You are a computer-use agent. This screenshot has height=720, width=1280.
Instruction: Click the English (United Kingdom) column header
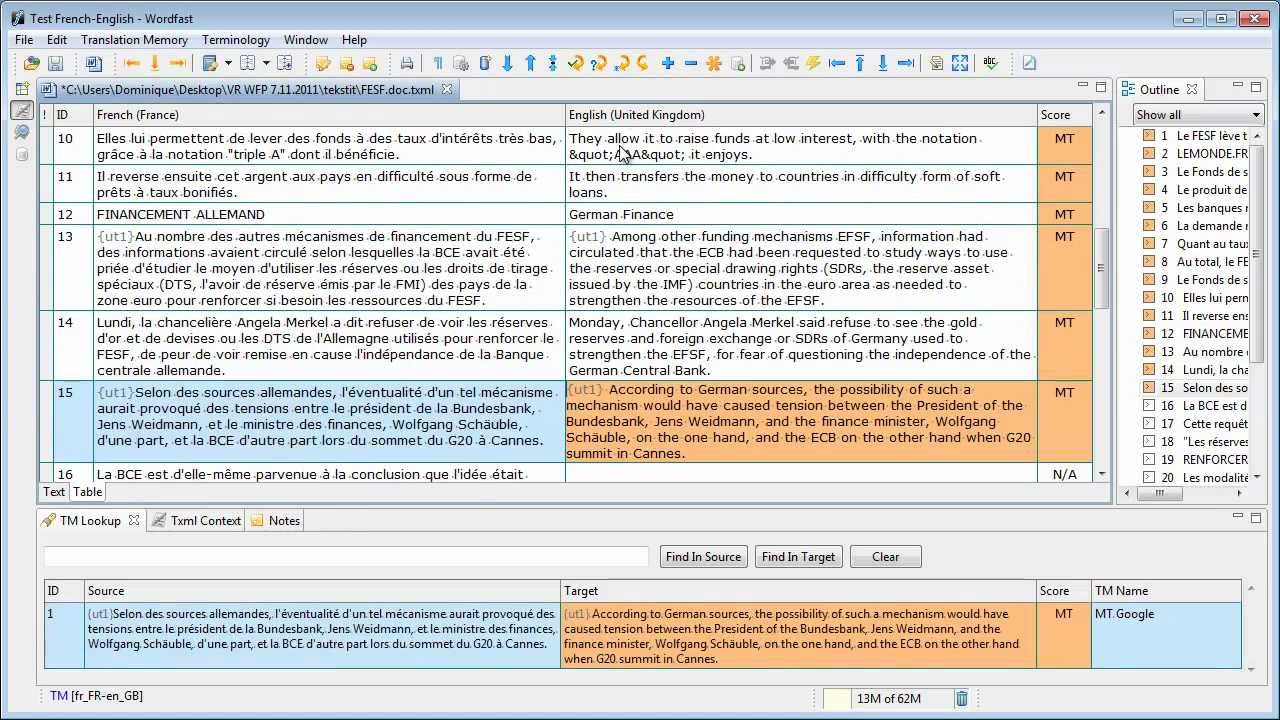point(801,115)
